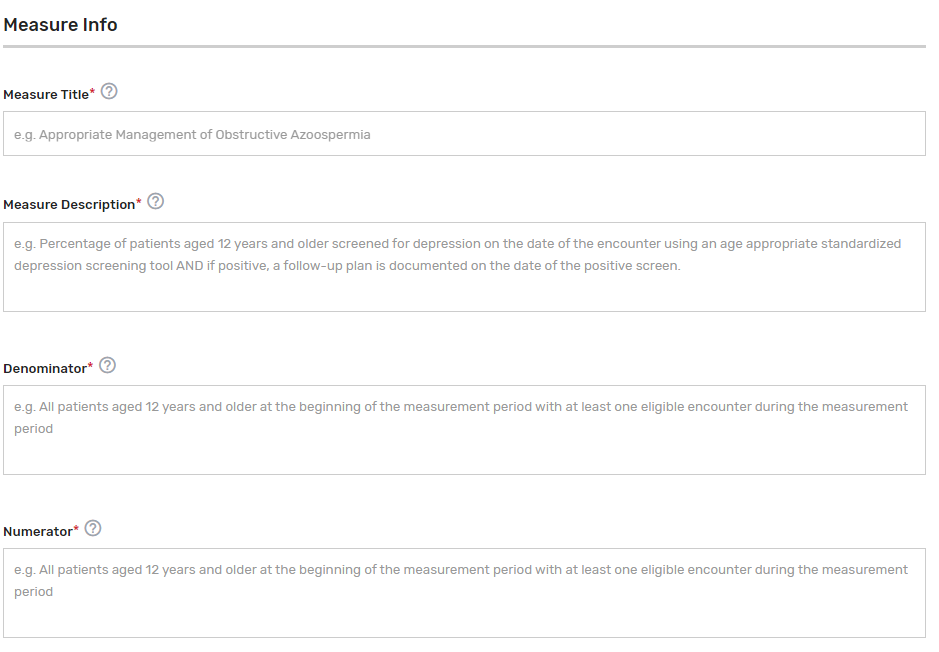Viewport: 939px width, 652px height.
Task: Show help for the Denominator field
Action: 108,366
